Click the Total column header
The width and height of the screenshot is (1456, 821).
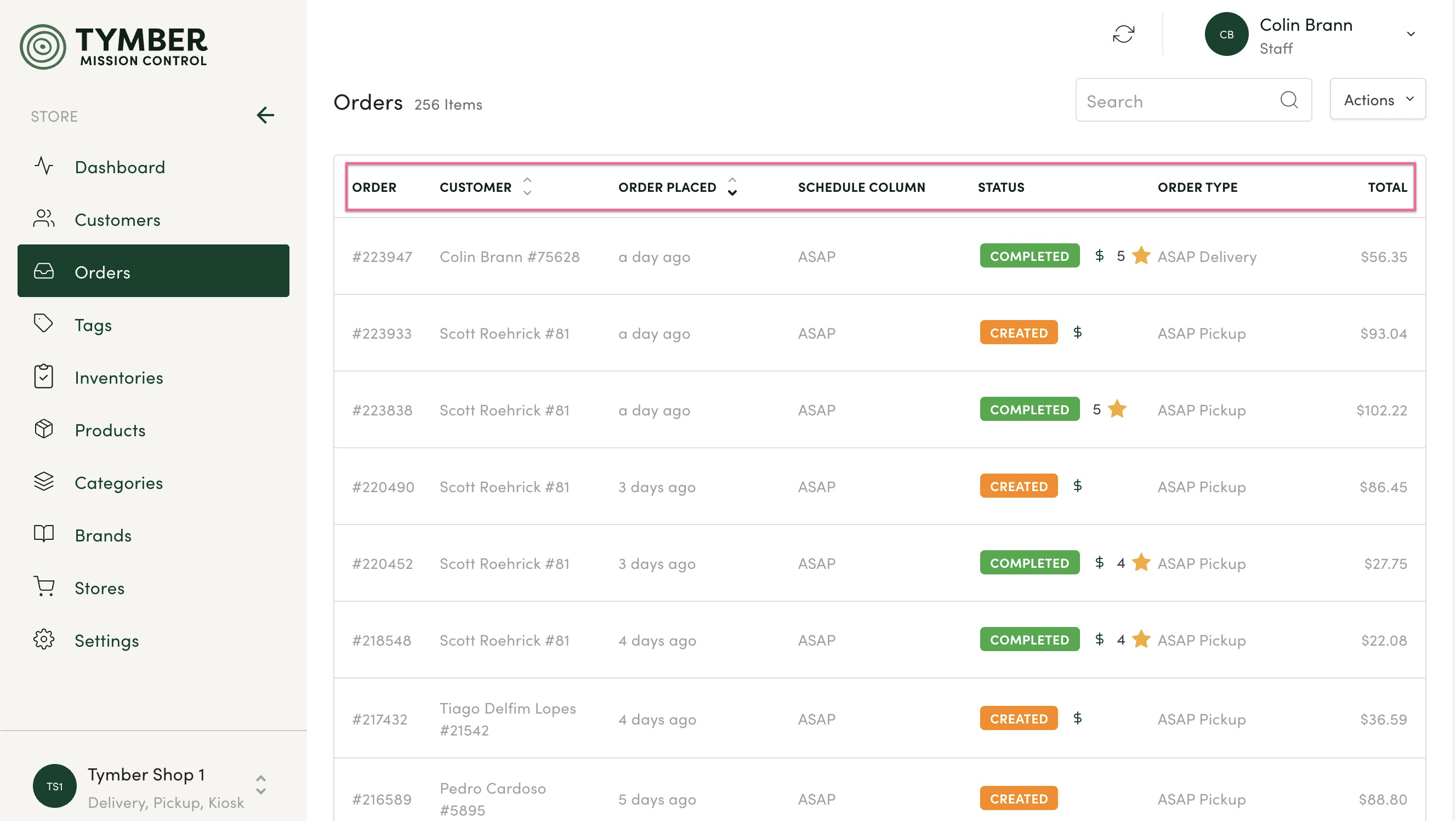click(x=1387, y=187)
